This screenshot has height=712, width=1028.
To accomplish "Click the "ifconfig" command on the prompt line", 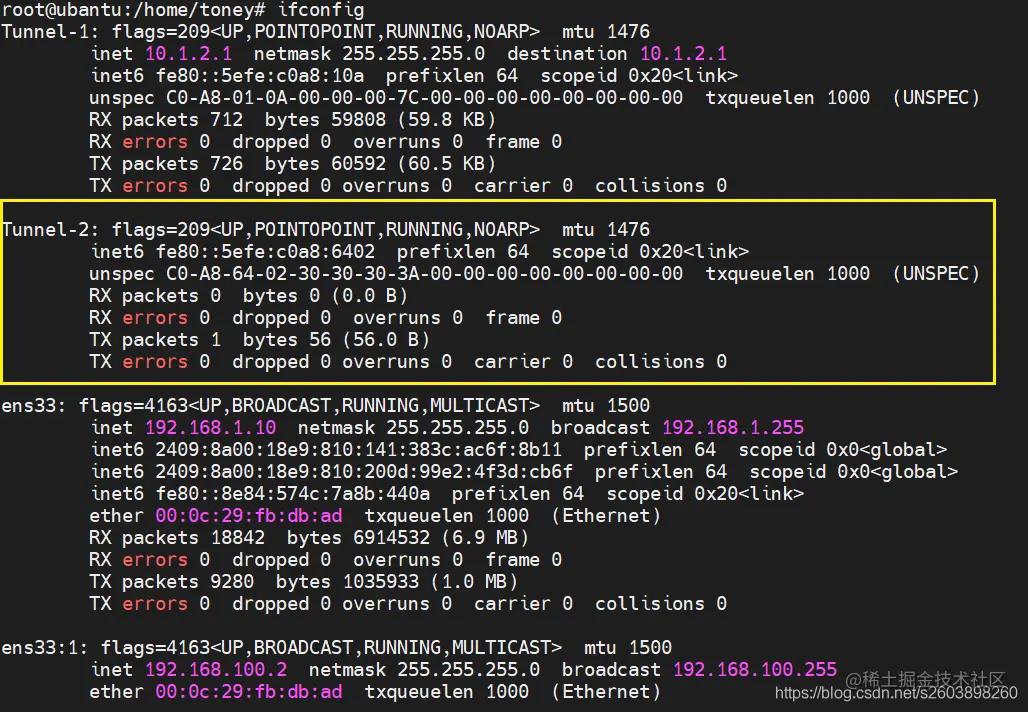I will tap(321, 10).
